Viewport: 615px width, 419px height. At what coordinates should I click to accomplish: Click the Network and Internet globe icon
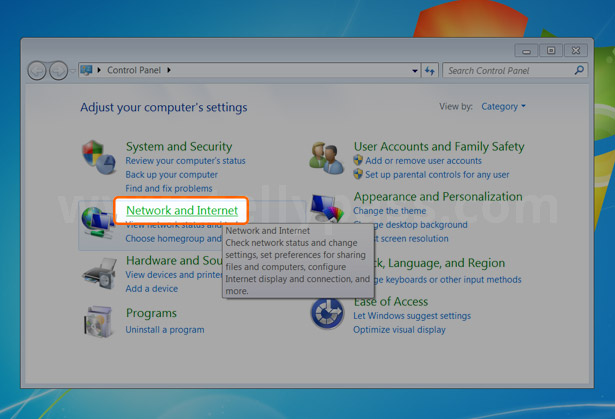97,222
